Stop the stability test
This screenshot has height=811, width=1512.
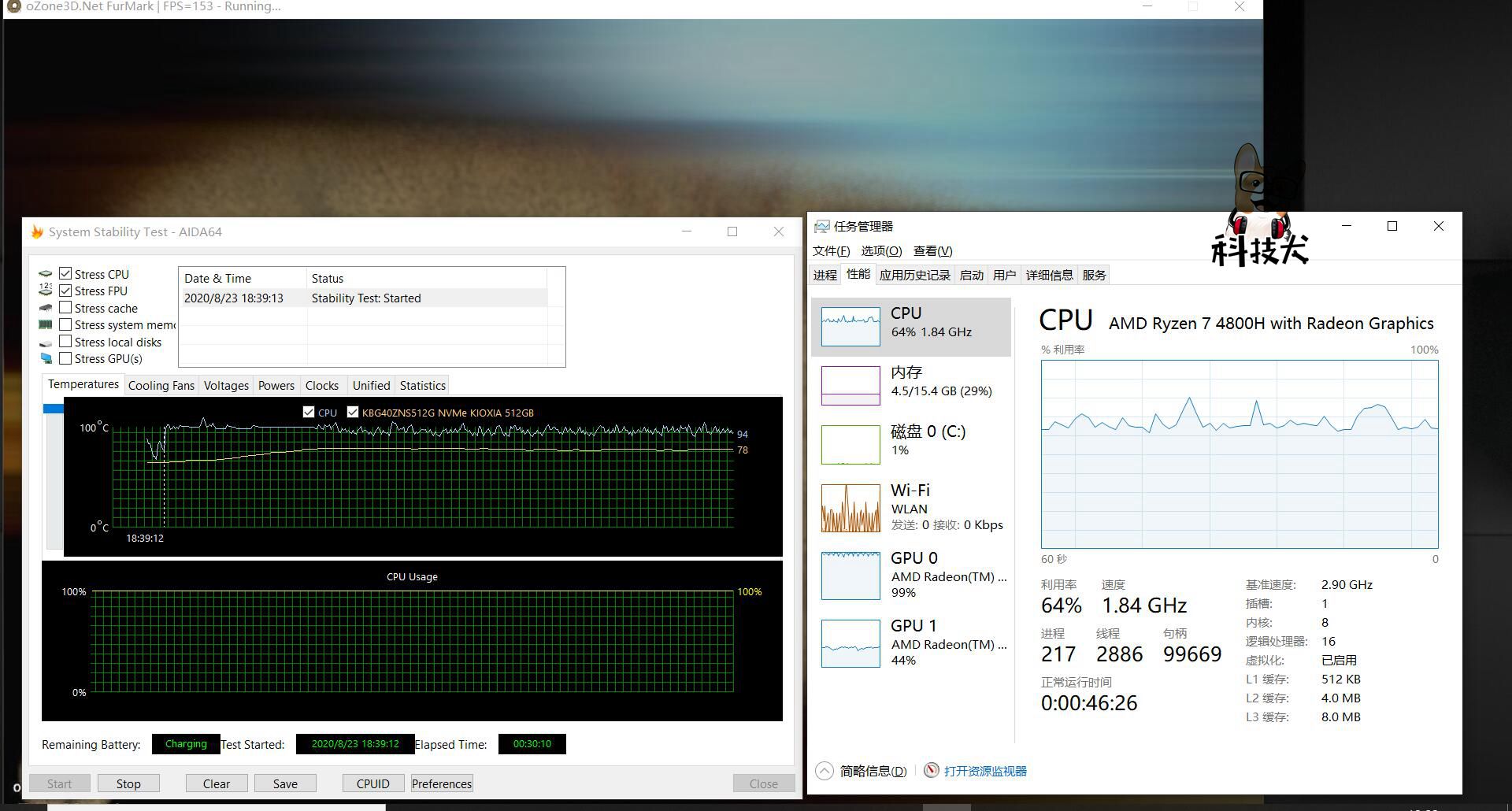[128, 783]
